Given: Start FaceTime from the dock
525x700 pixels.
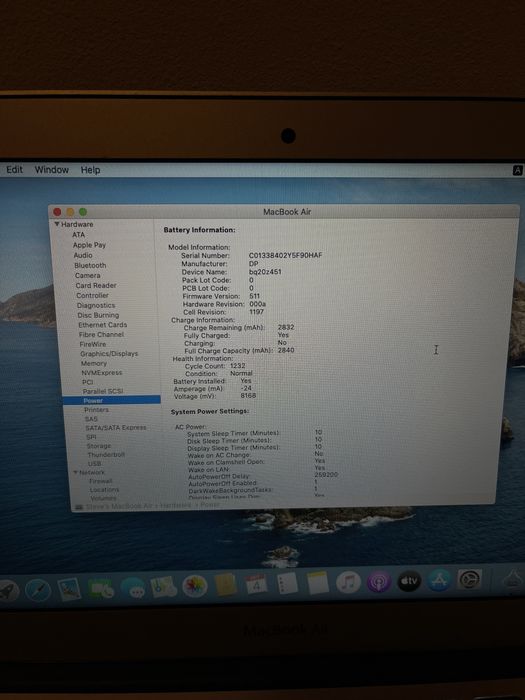Looking at the screenshot, I should tap(101, 588).
